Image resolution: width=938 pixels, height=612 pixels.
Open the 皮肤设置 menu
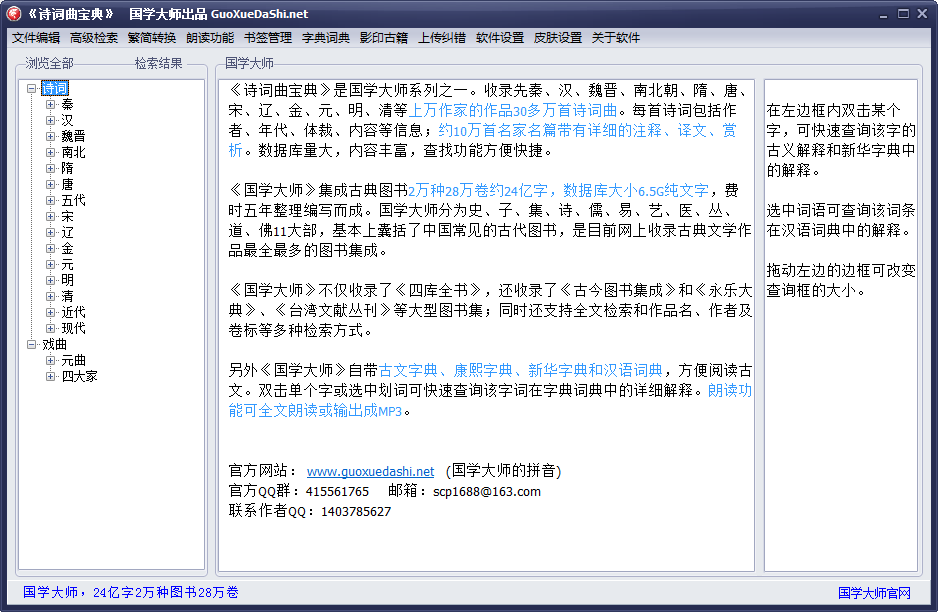[x=558, y=38]
